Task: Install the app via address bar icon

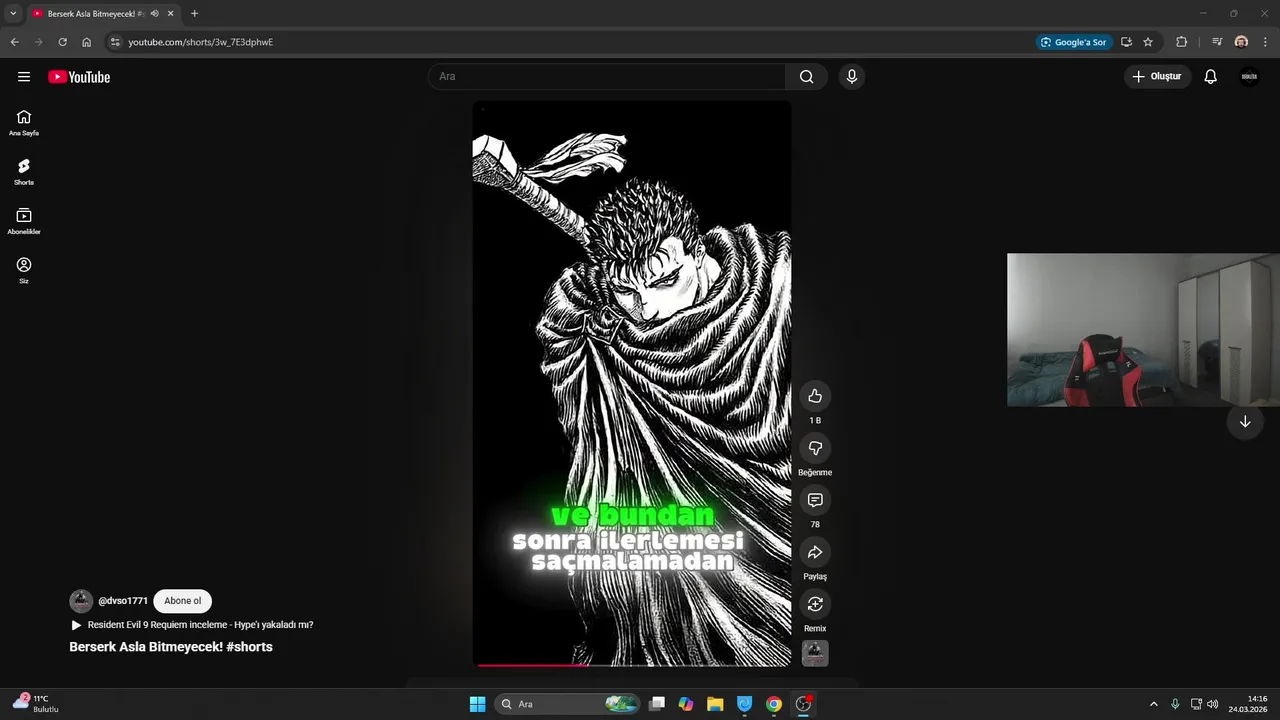Action: click(1127, 42)
